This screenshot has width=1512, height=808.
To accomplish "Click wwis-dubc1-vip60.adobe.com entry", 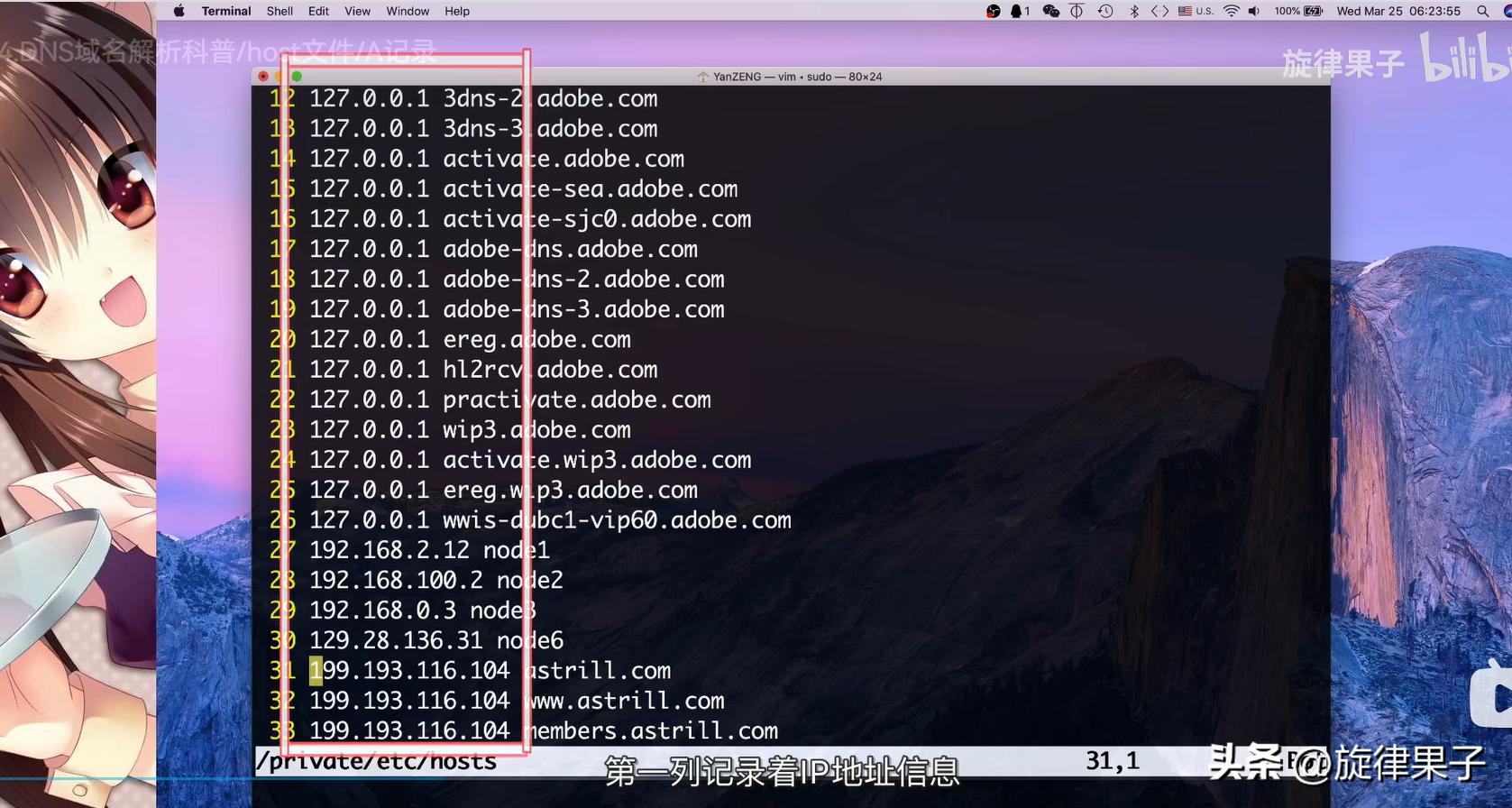I will point(617,520).
